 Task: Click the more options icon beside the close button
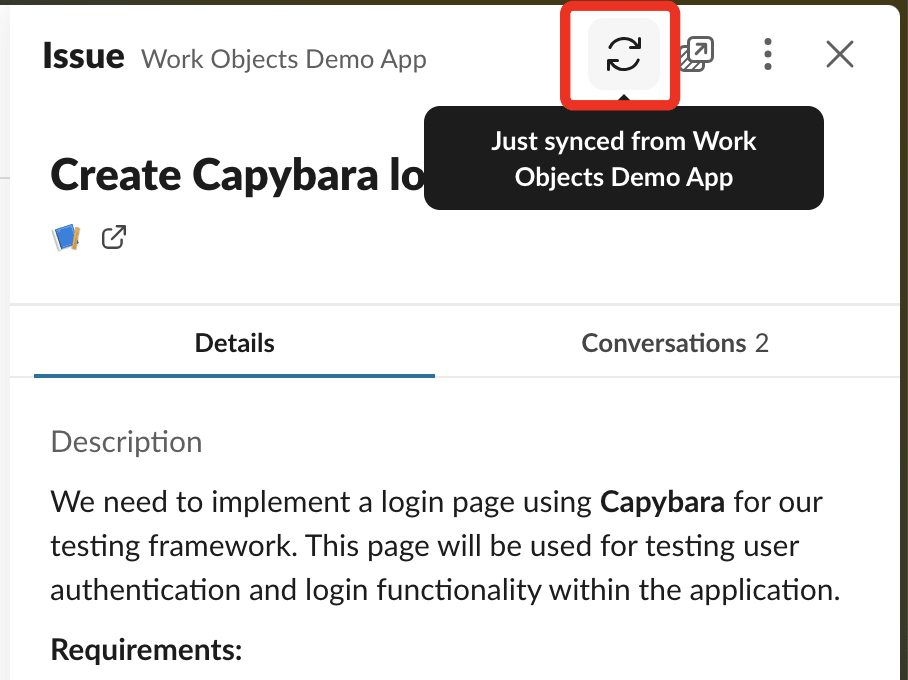pos(767,55)
